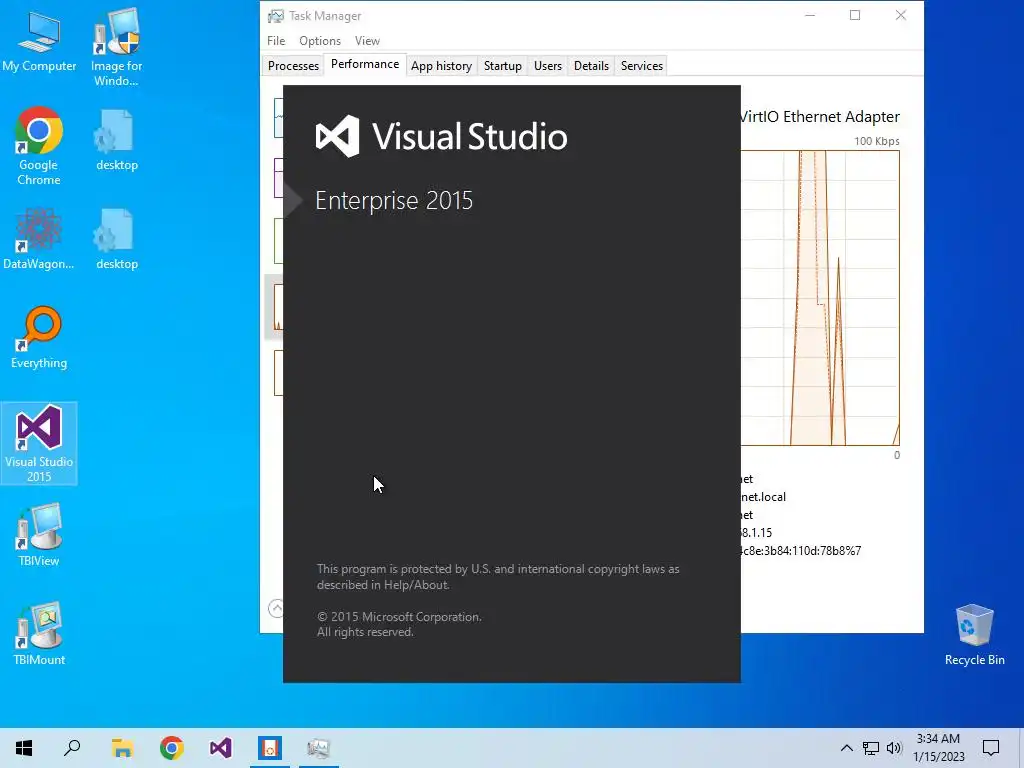1024x768 pixels.
Task: Select the TBIMount desktop shortcut
Action: point(39,634)
